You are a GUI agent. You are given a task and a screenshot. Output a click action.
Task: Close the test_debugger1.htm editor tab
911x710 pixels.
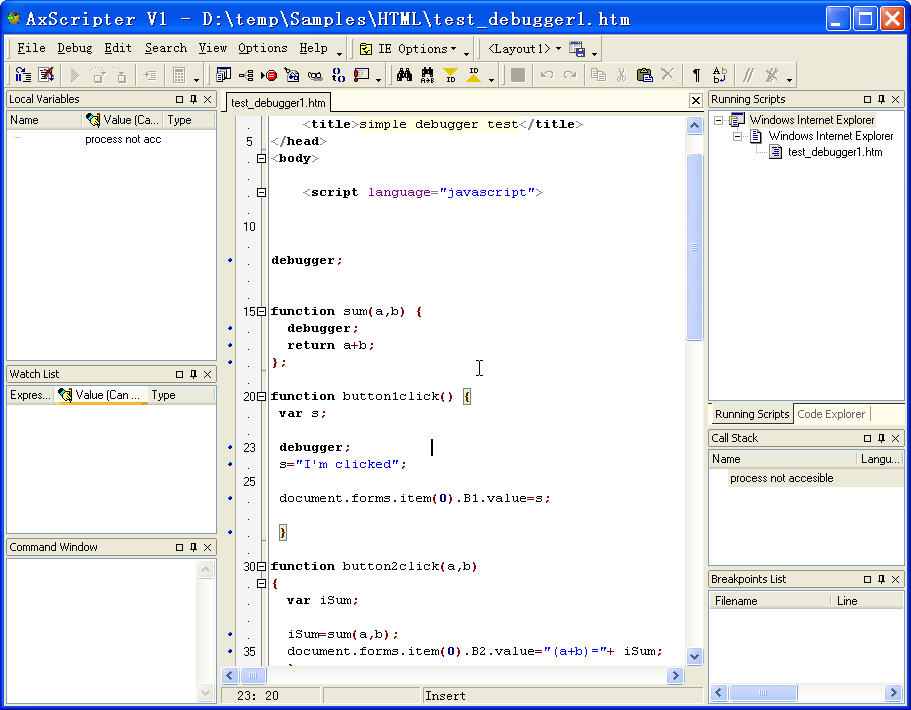click(x=696, y=101)
